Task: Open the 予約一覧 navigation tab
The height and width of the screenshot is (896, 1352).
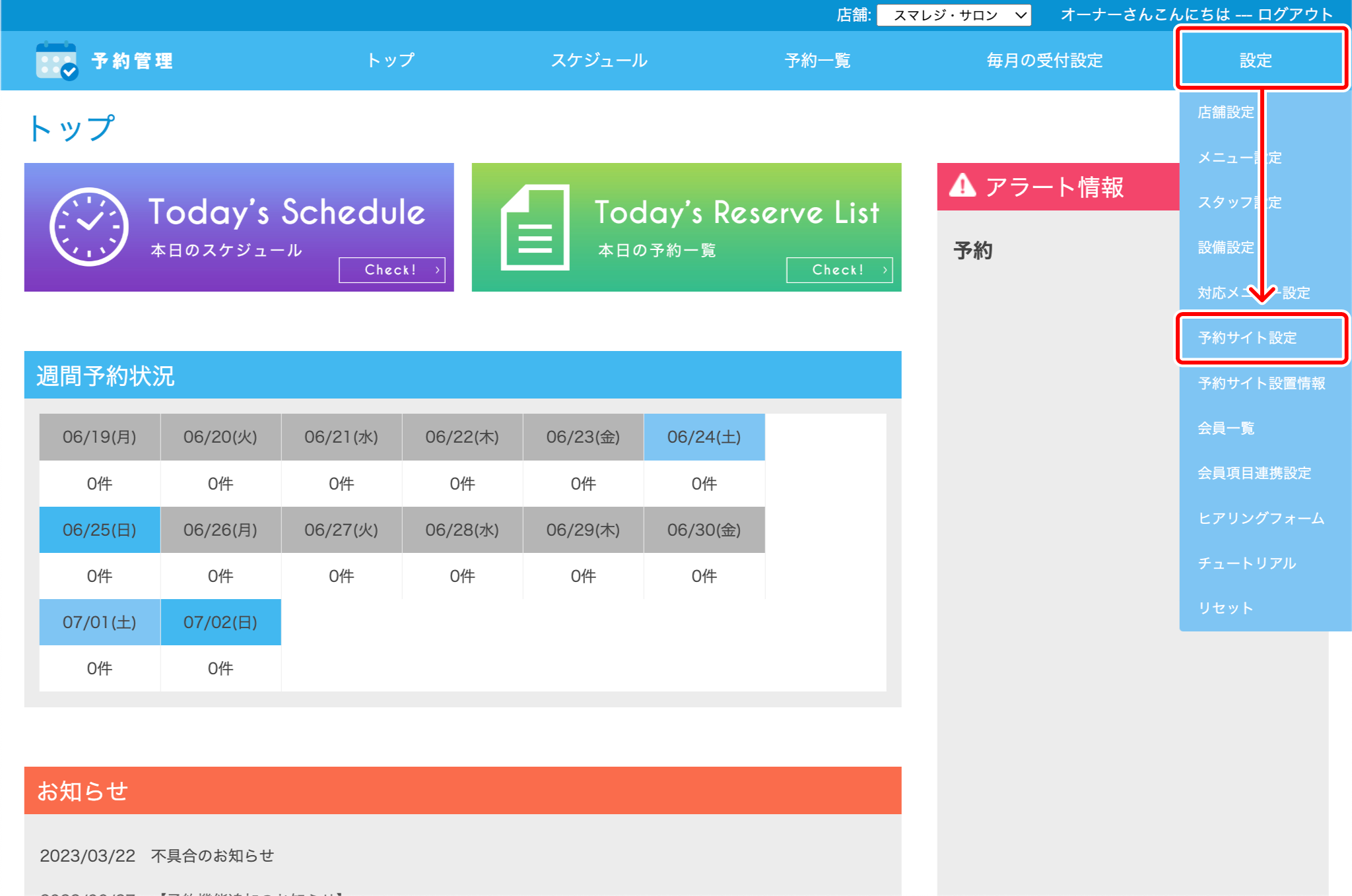Action: point(817,61)
